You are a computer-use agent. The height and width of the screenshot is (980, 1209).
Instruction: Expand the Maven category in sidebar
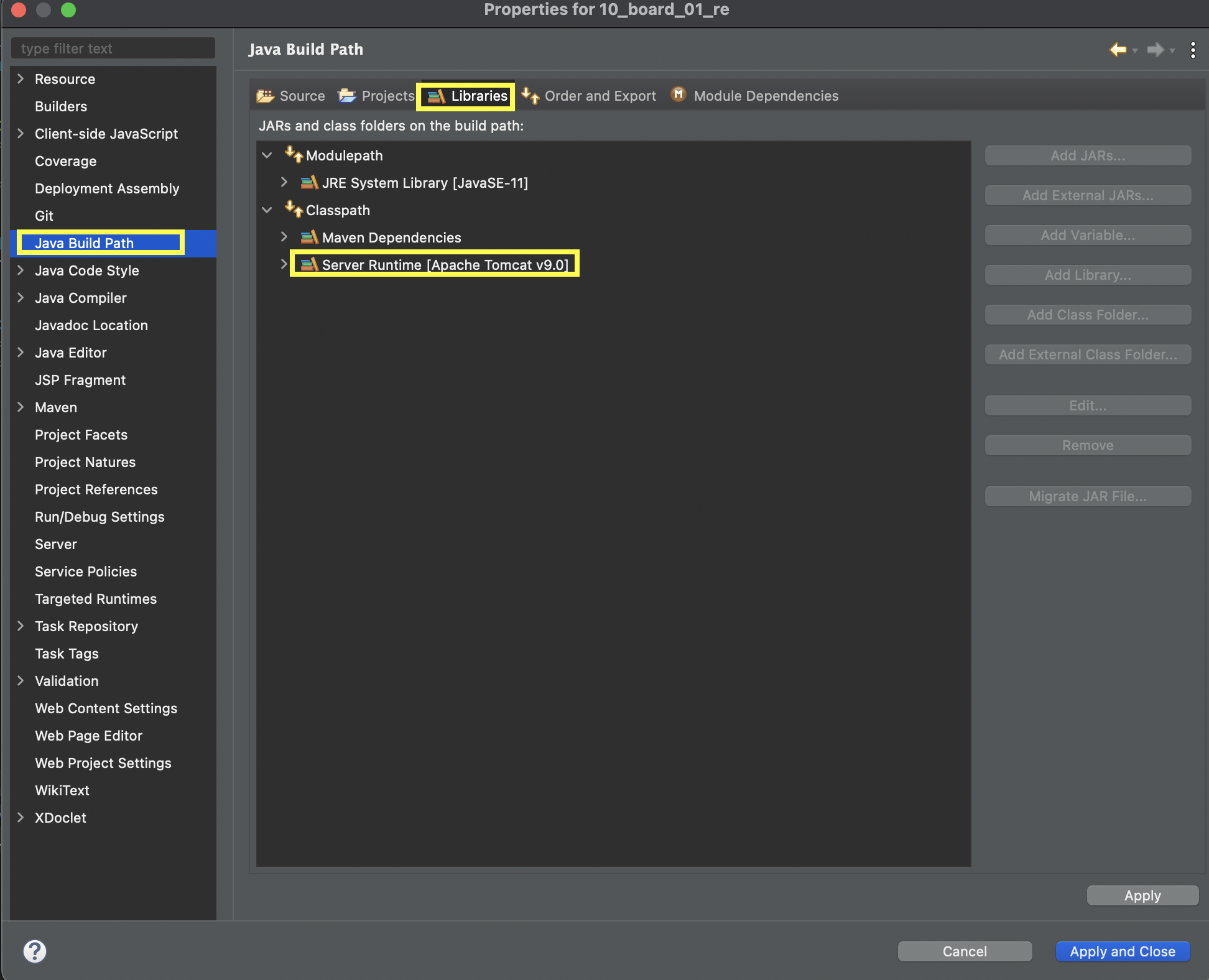[21, 407]
